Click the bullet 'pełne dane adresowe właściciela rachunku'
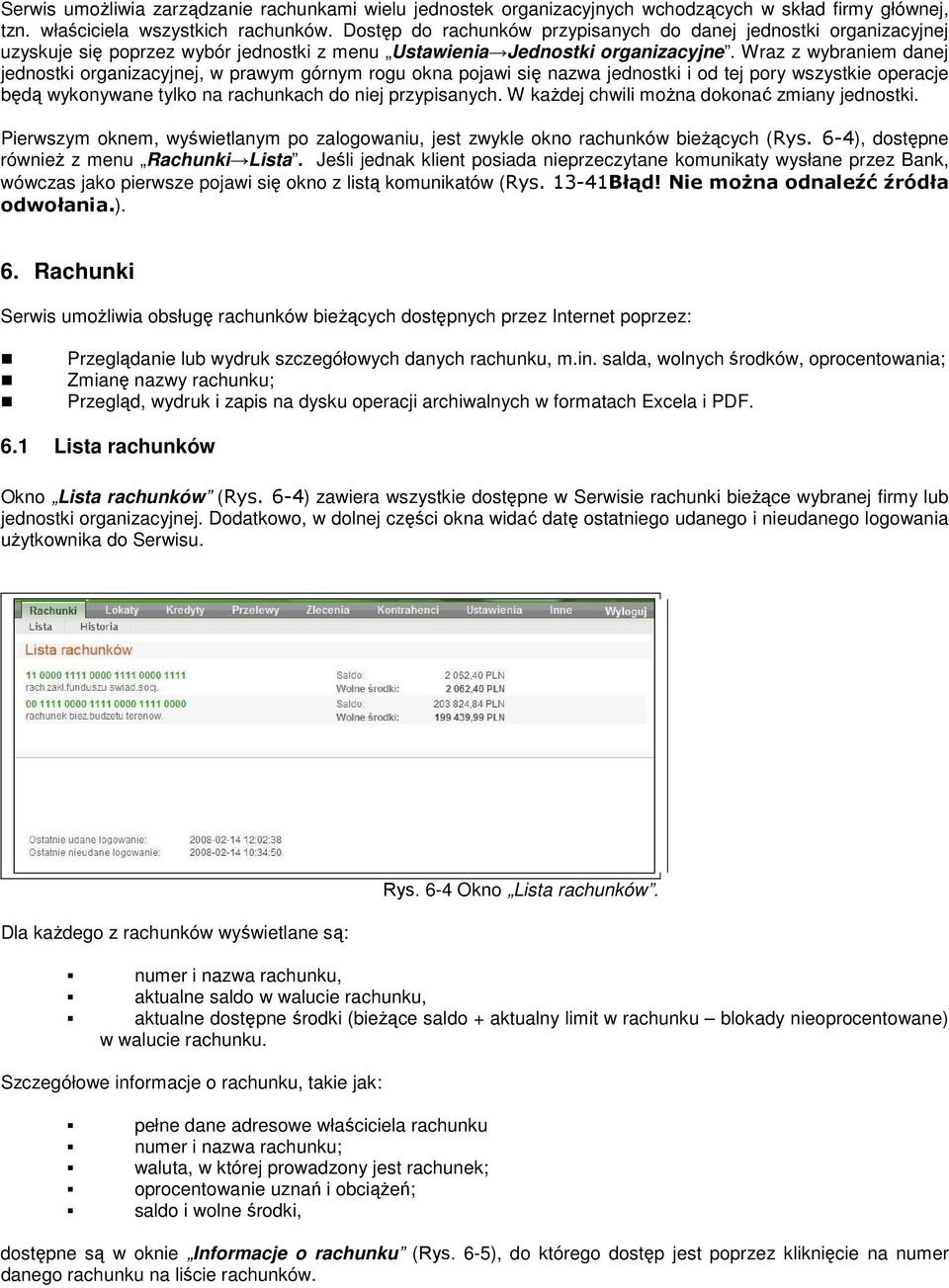Viewport: 949px width, 1288px height. click(x=311, y=1125)
